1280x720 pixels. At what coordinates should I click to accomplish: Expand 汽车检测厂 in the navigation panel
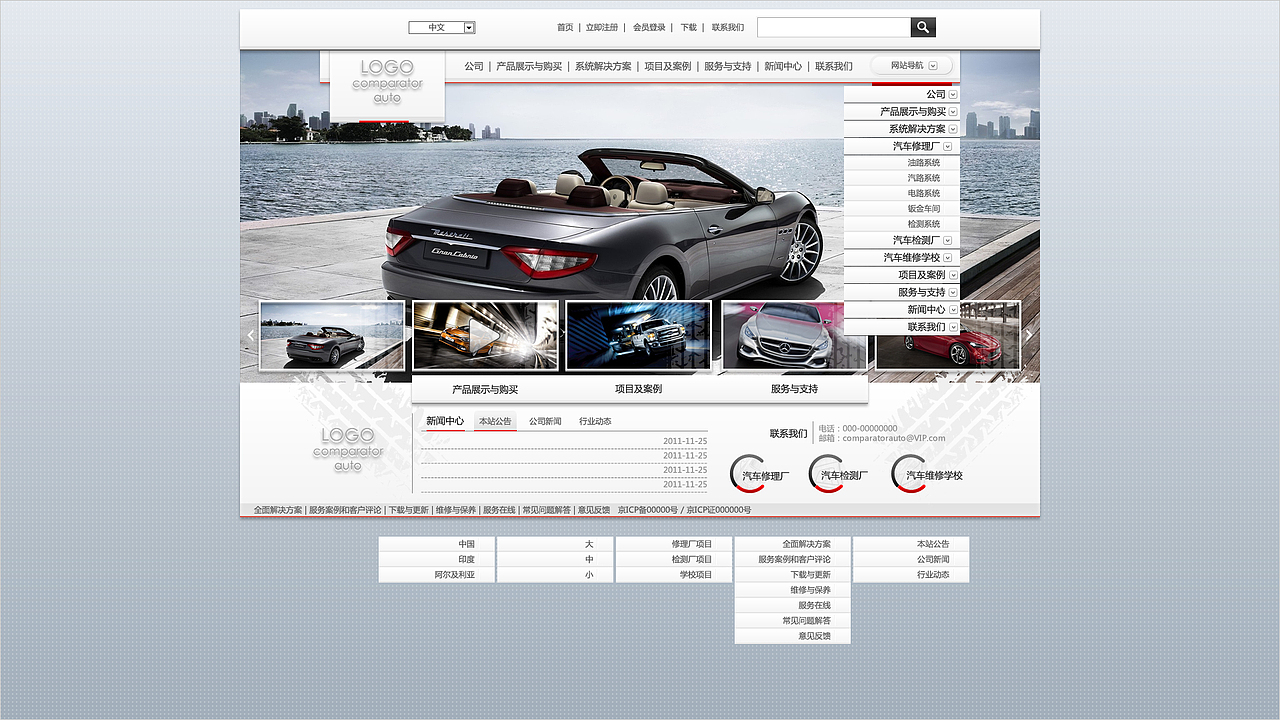click(x=948, y=240)
